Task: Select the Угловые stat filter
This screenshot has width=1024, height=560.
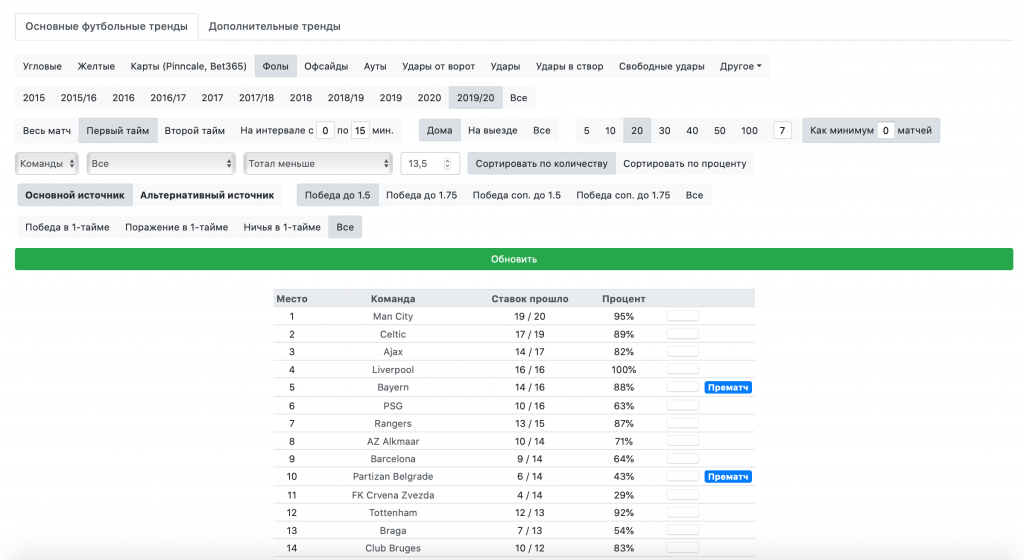Action: click(x=42, y=67)
